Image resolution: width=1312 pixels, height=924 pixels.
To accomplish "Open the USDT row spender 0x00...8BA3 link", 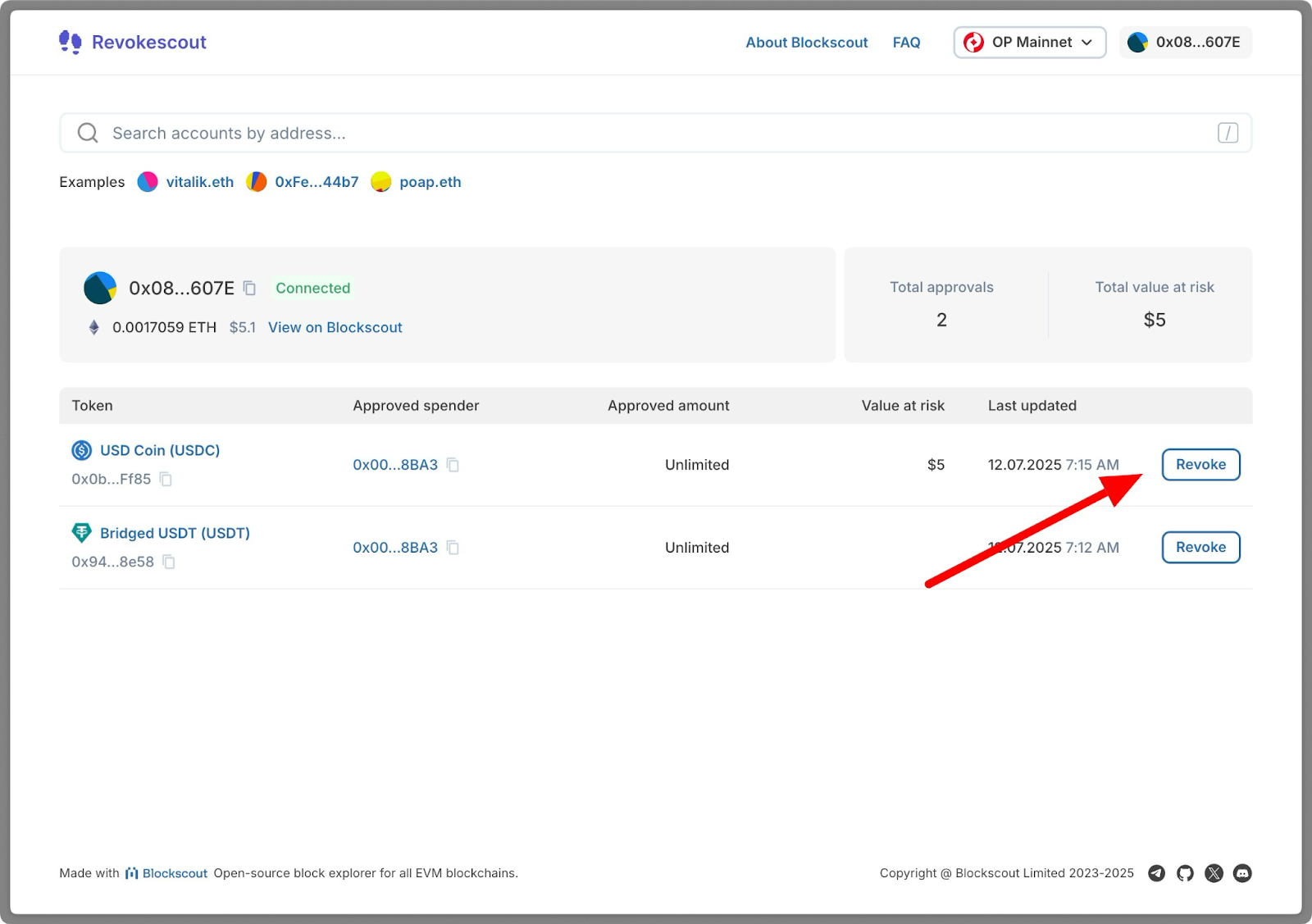I will click(395, 548).
